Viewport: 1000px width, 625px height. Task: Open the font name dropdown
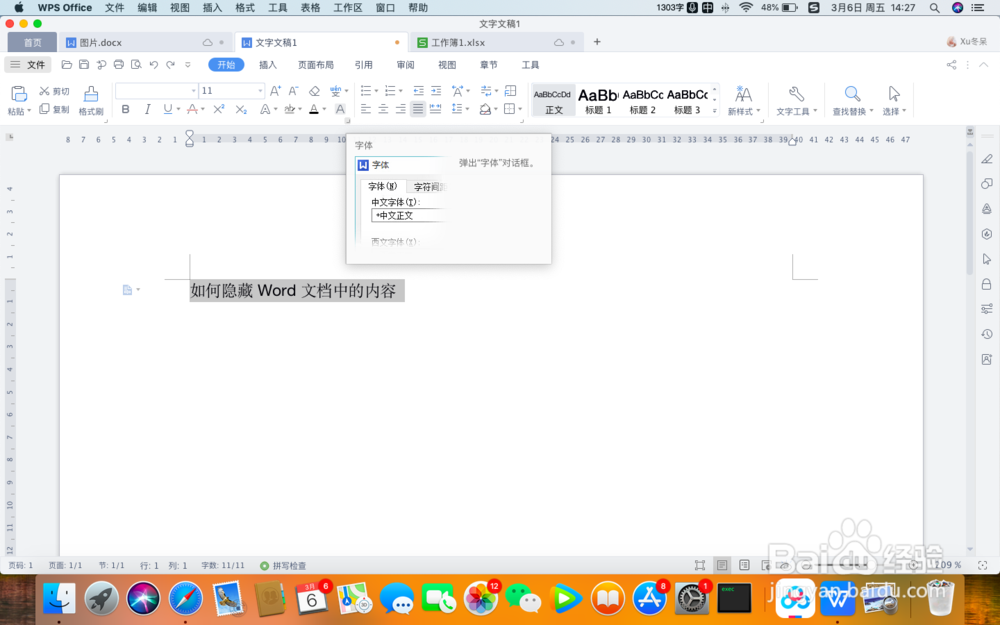click(x=193, y=91)
